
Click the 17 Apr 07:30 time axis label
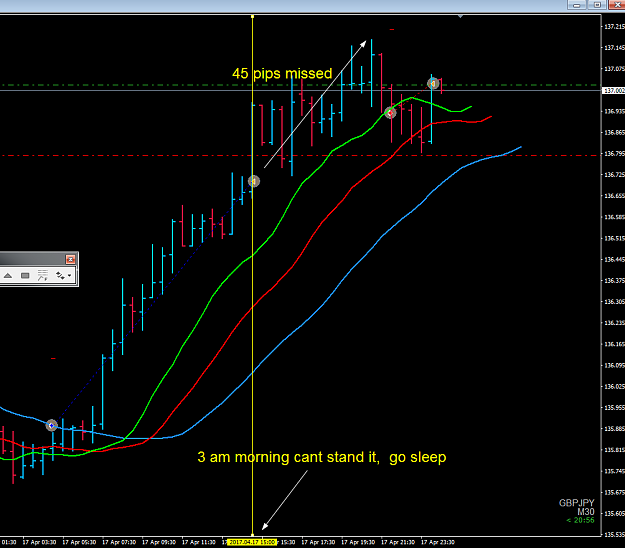[119, 542]
